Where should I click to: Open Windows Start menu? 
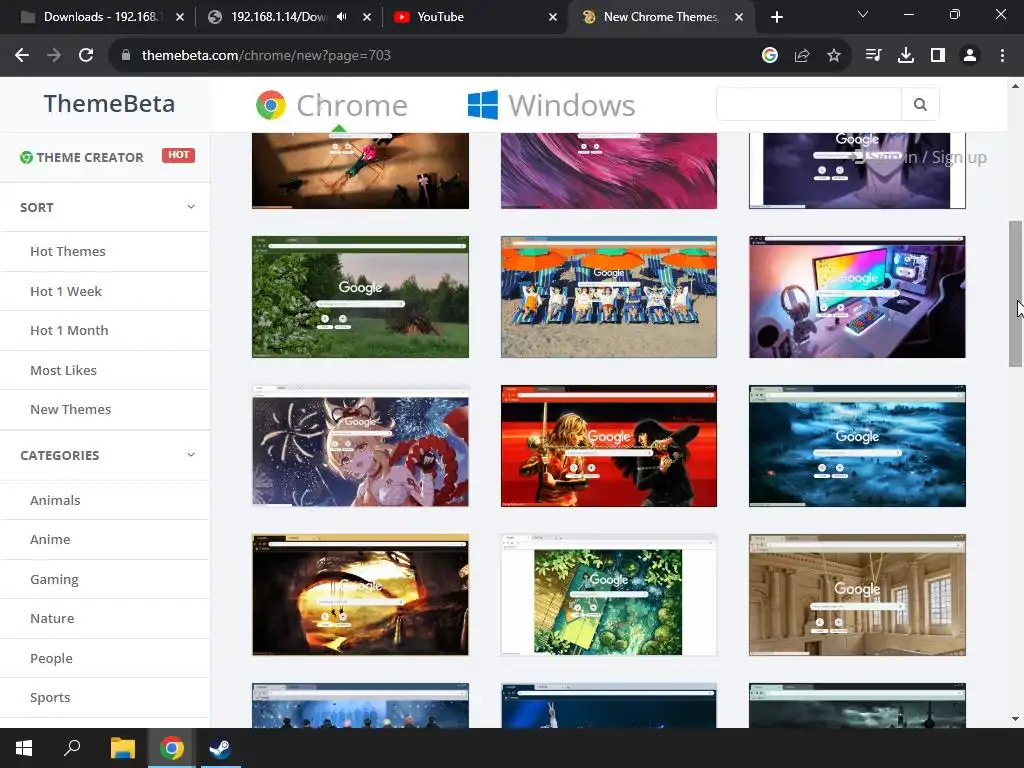[x=24, y=748]
